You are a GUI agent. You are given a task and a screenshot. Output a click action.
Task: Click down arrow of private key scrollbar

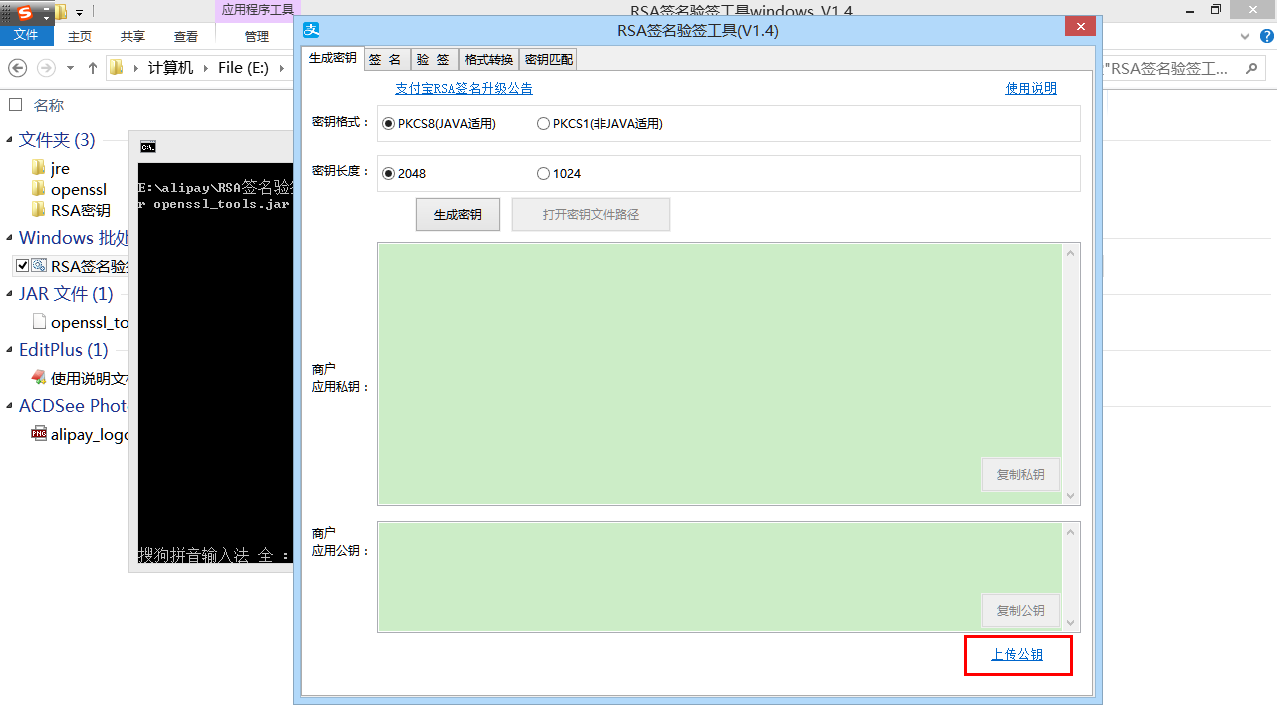click(x=1071, y=496)
